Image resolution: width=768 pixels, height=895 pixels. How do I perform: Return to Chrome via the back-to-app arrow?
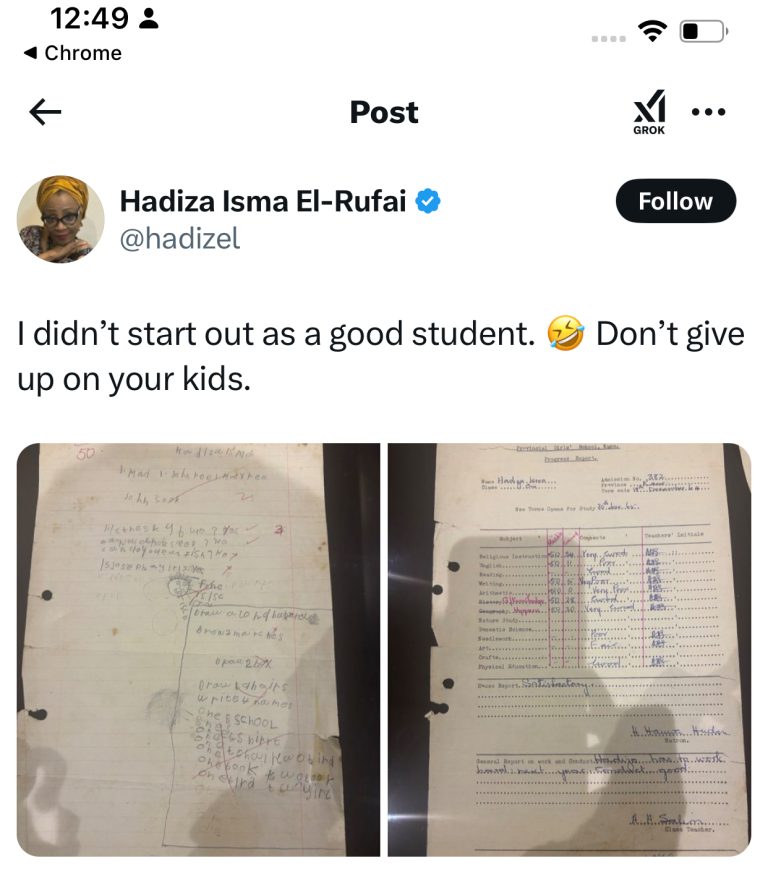tap(30, 53)
